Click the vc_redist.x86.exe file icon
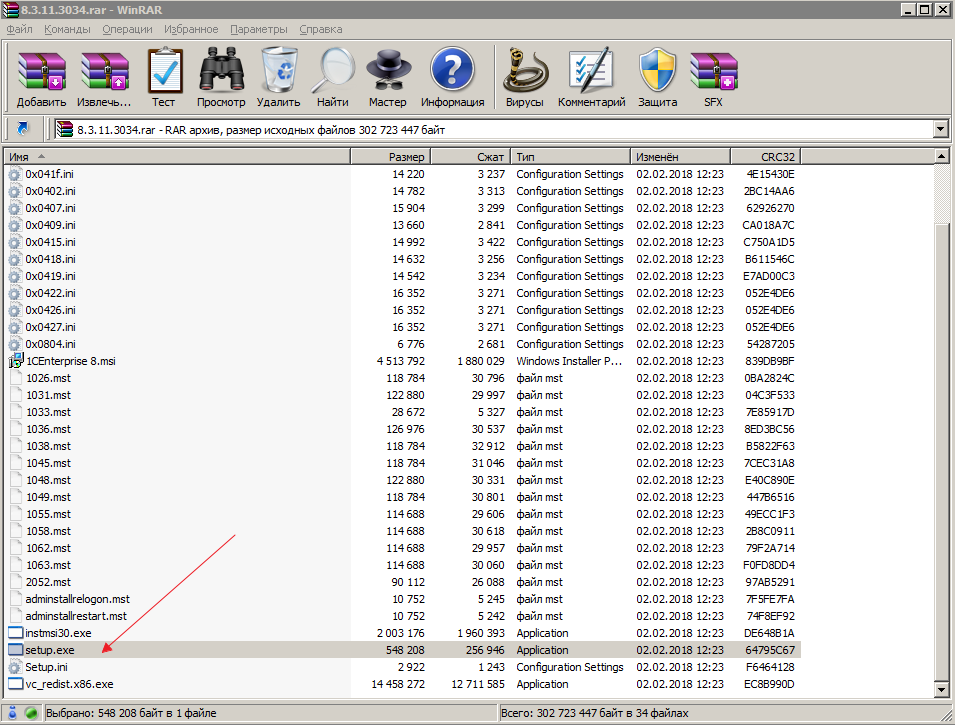The width and height of the screenshot is (955, 725). pyautogui.click(x=15, y=684)
